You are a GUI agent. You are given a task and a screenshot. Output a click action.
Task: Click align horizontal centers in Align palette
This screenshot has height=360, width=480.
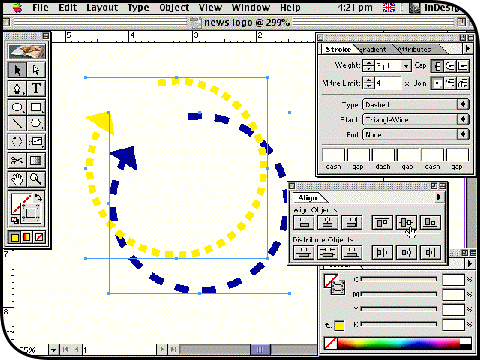[x=328, y=223]
